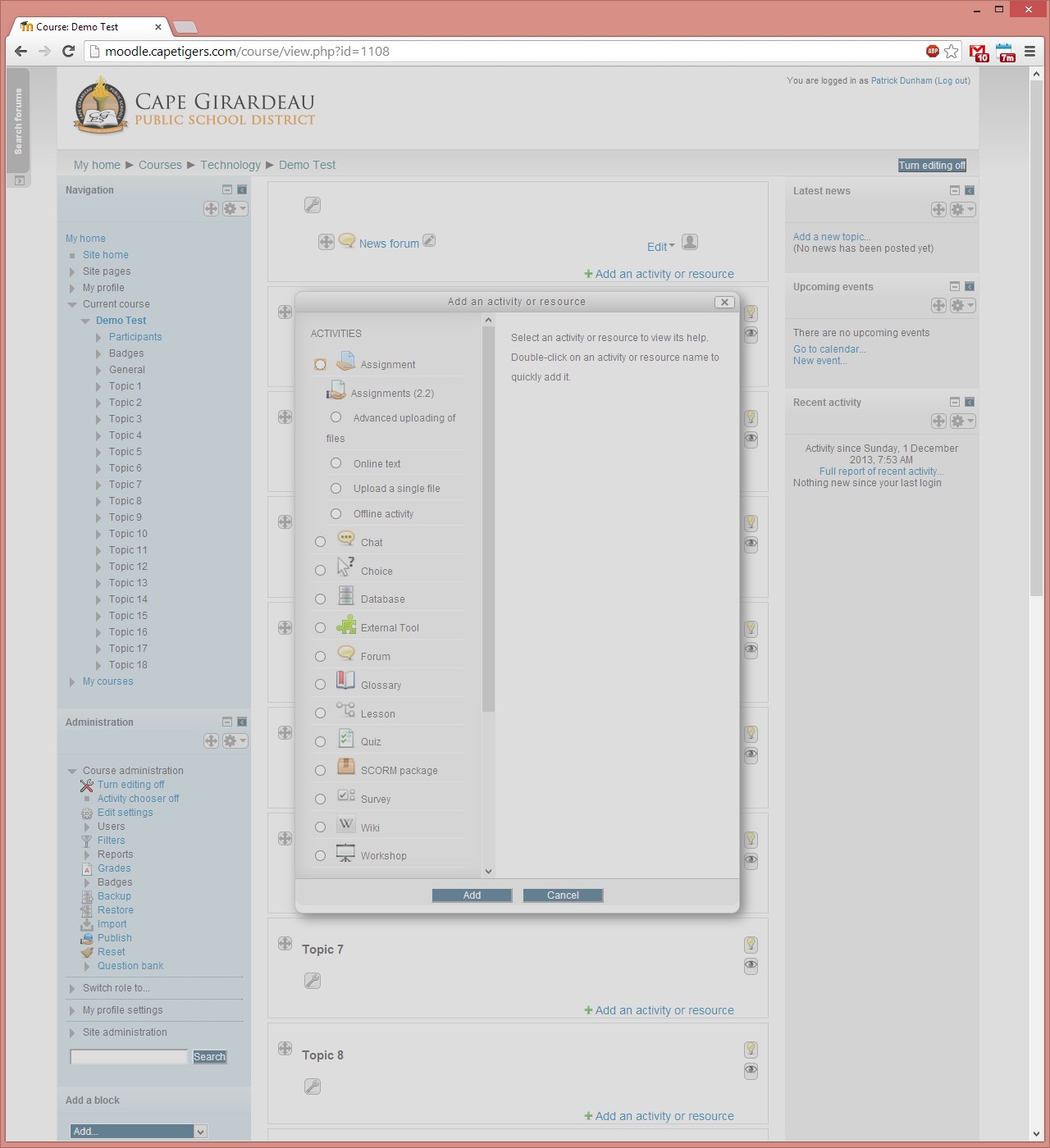The width and height of the screenshot is (1050, 1148).
Task: Select Upload a single file option
Action: [336, 489]
